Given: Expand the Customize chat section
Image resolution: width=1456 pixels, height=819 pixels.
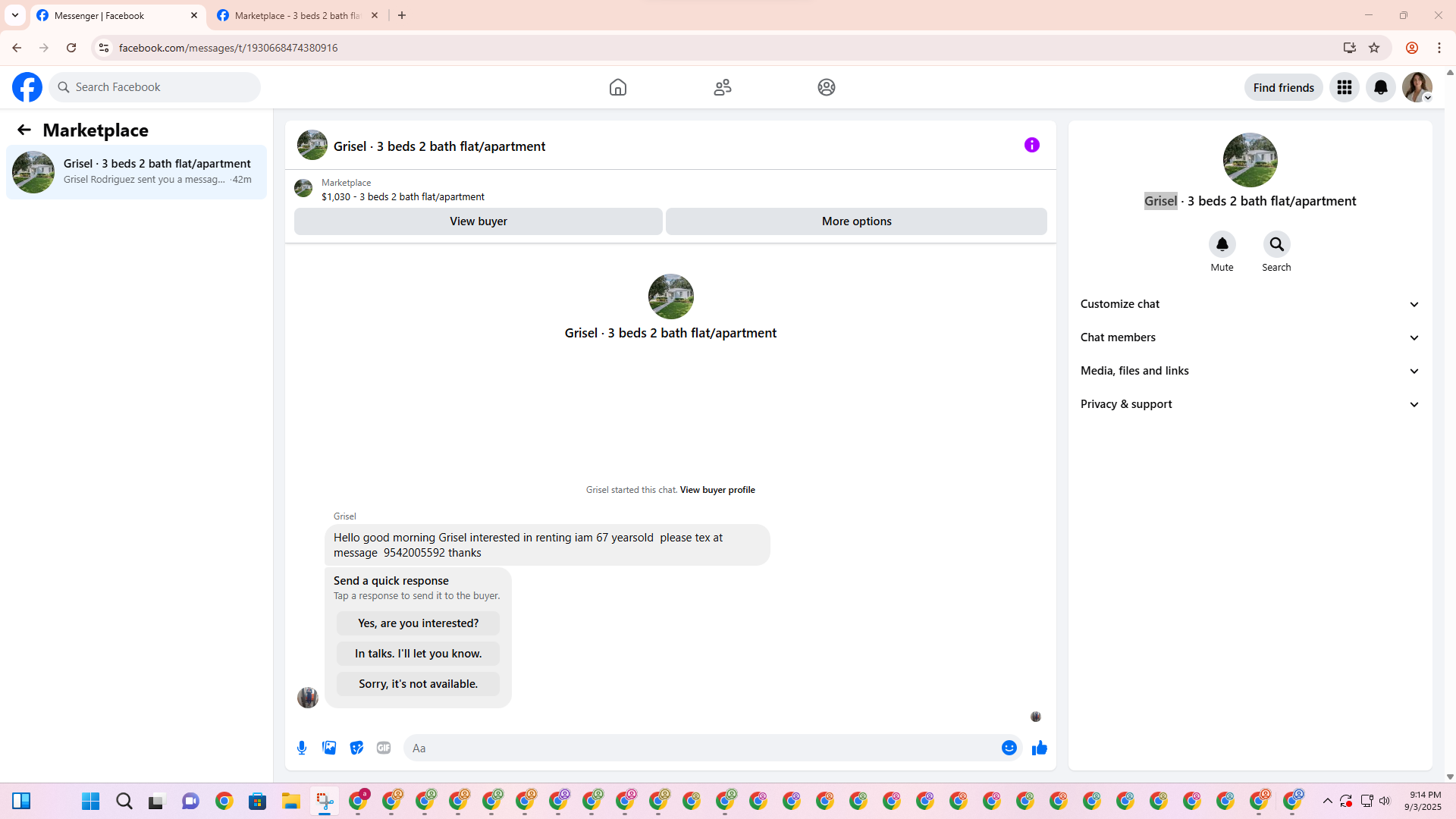Looking at the screenshot, I should pyautogui.click(x=1250, y=304).
